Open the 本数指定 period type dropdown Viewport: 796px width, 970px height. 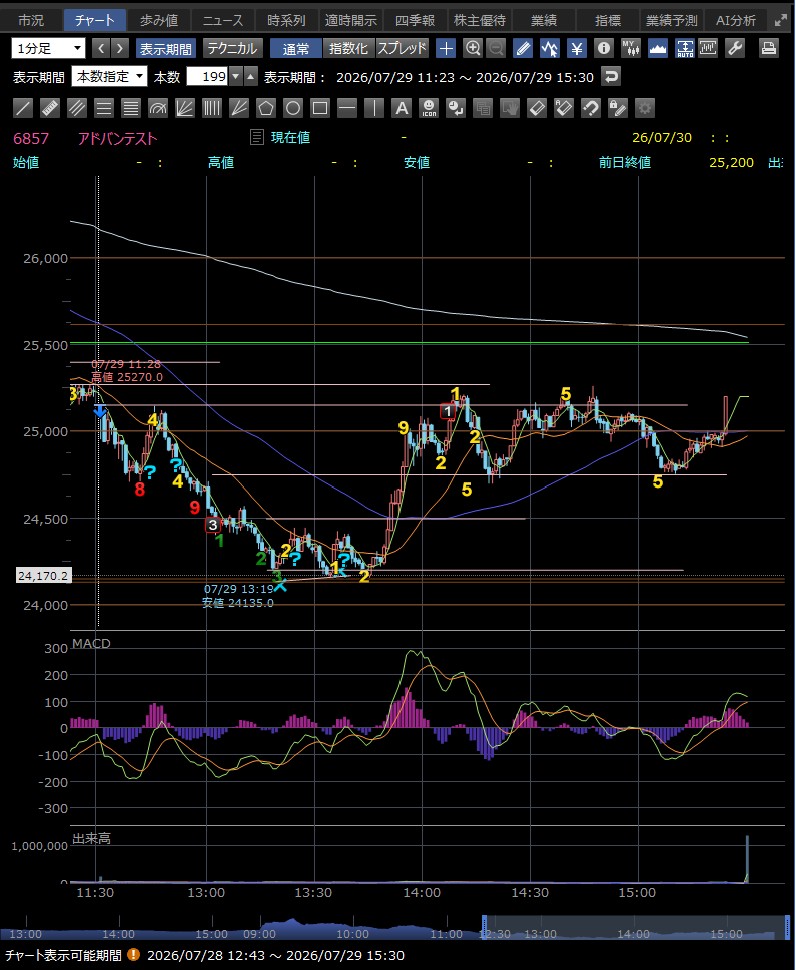pyautogui.click(x=109, y=77)
